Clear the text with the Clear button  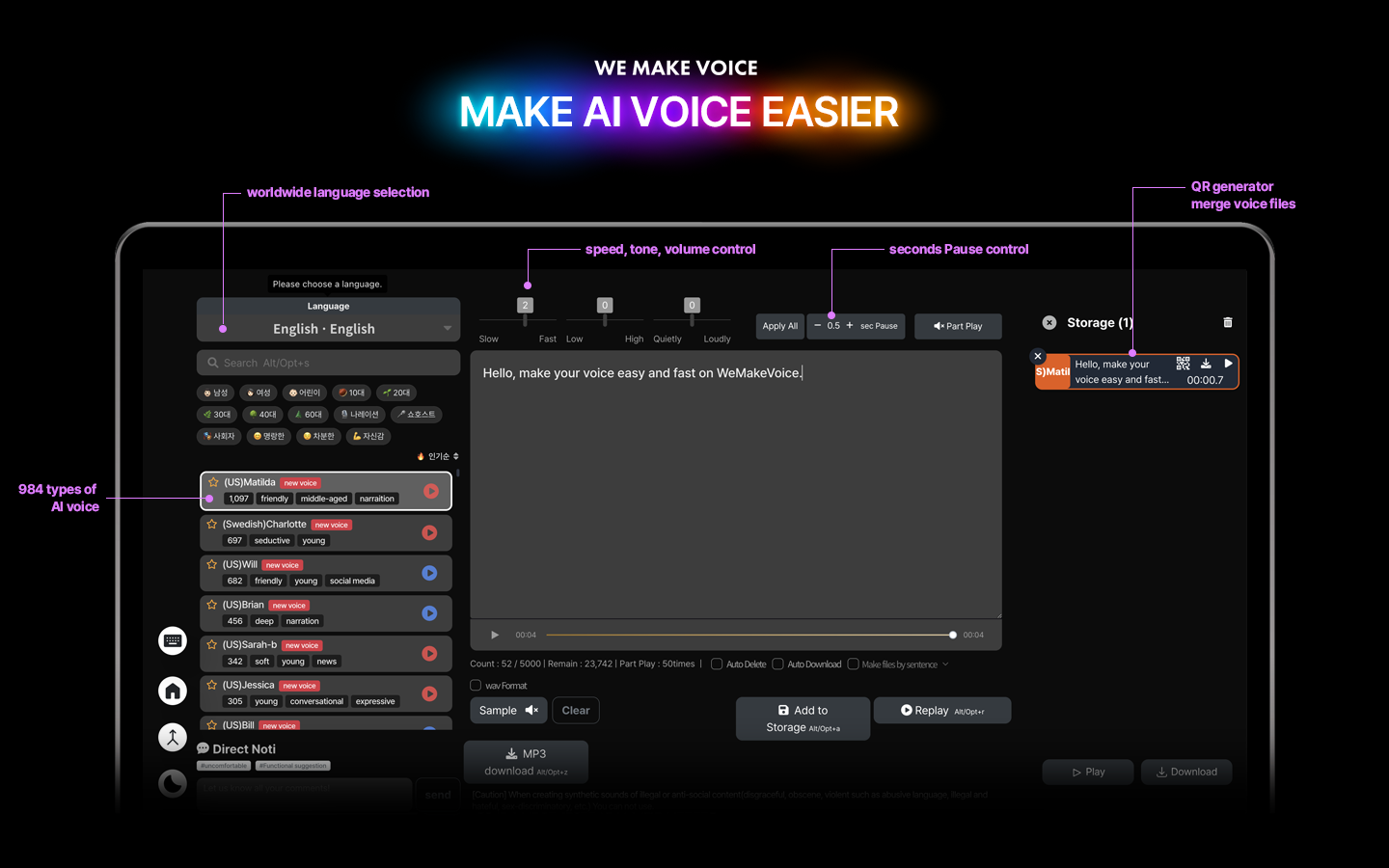pyautogui.click(x=576, y=711)
